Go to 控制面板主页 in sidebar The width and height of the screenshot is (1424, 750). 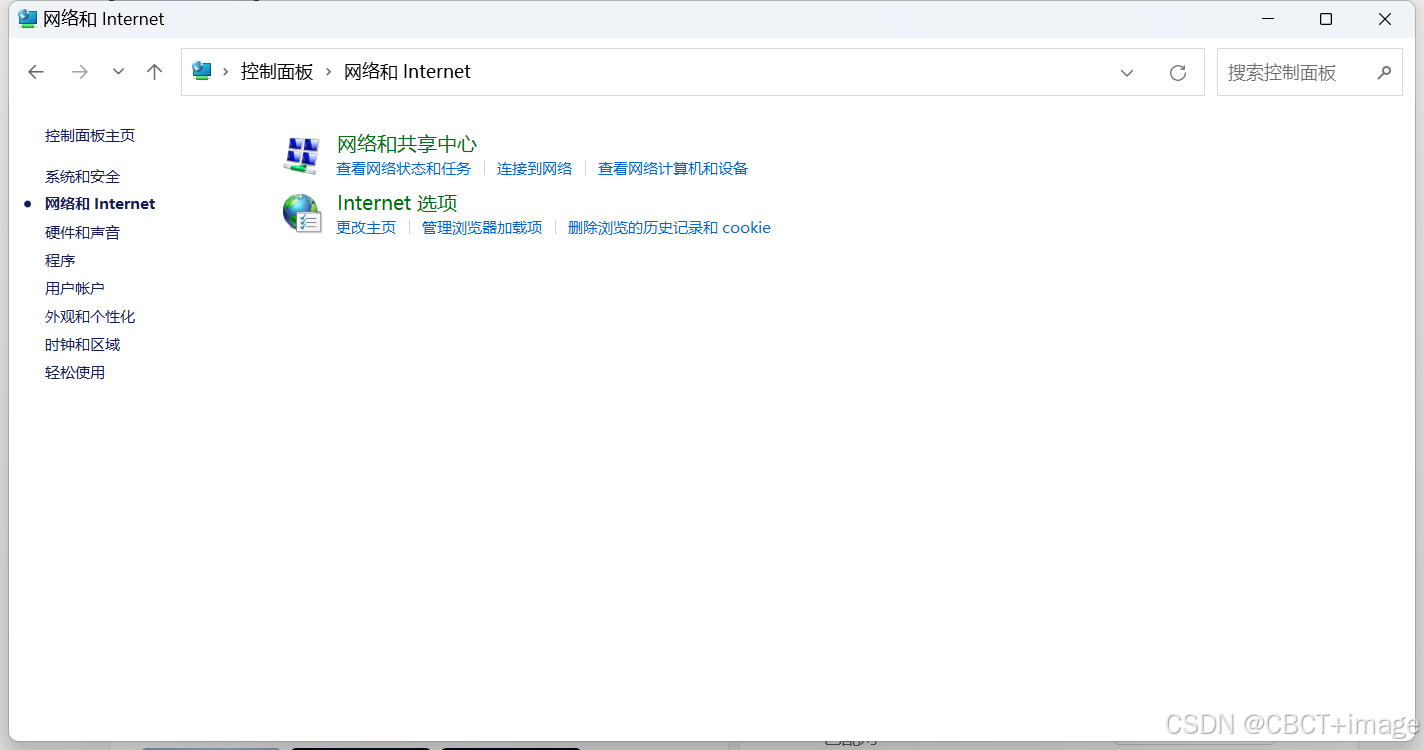[90, 136]
